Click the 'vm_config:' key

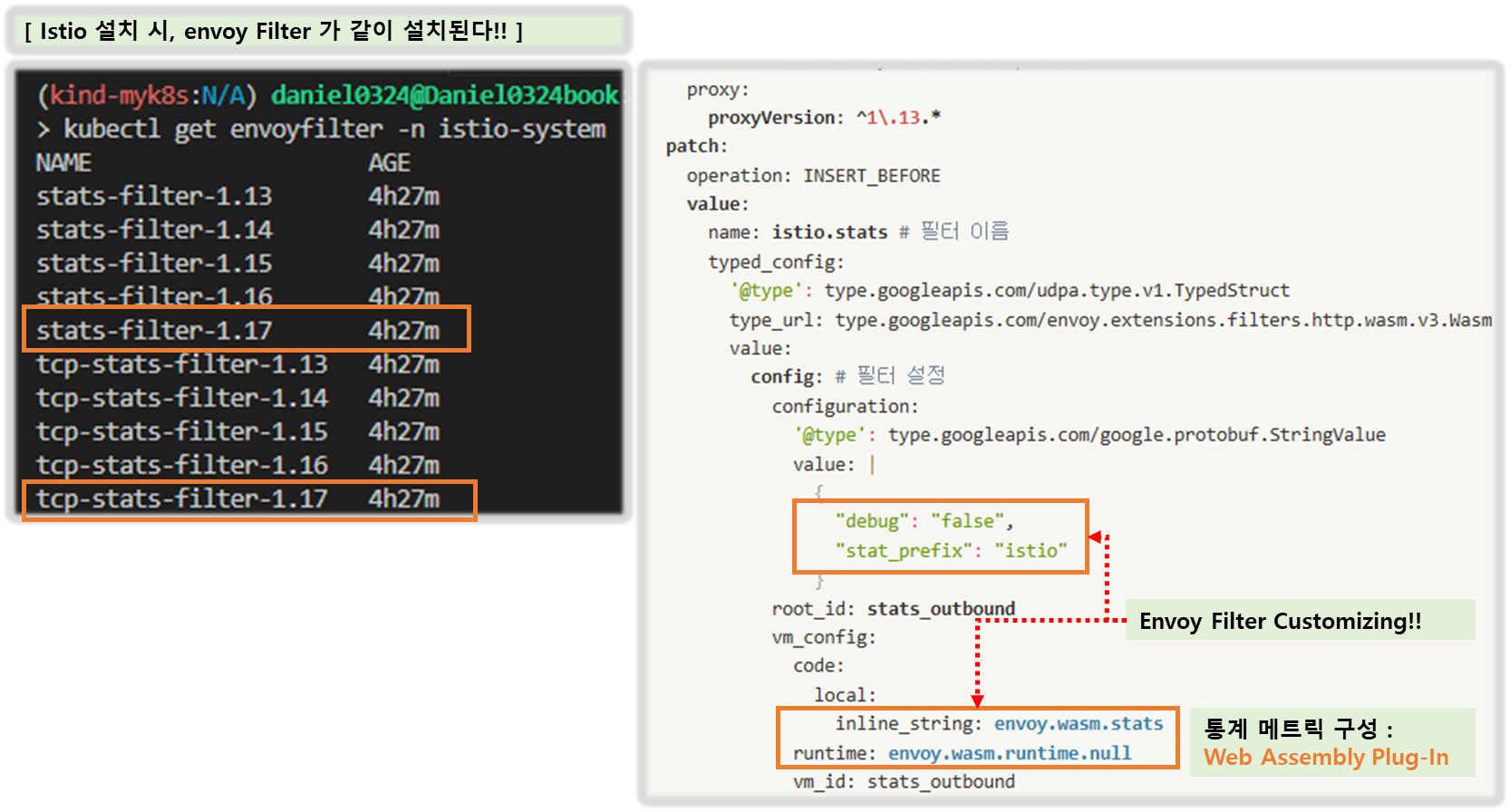825,638
